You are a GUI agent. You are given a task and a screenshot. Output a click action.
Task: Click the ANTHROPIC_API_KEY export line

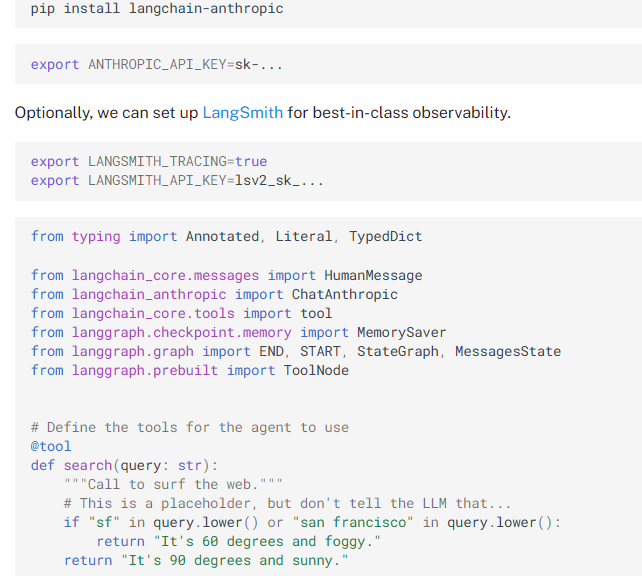coord(156,65)
